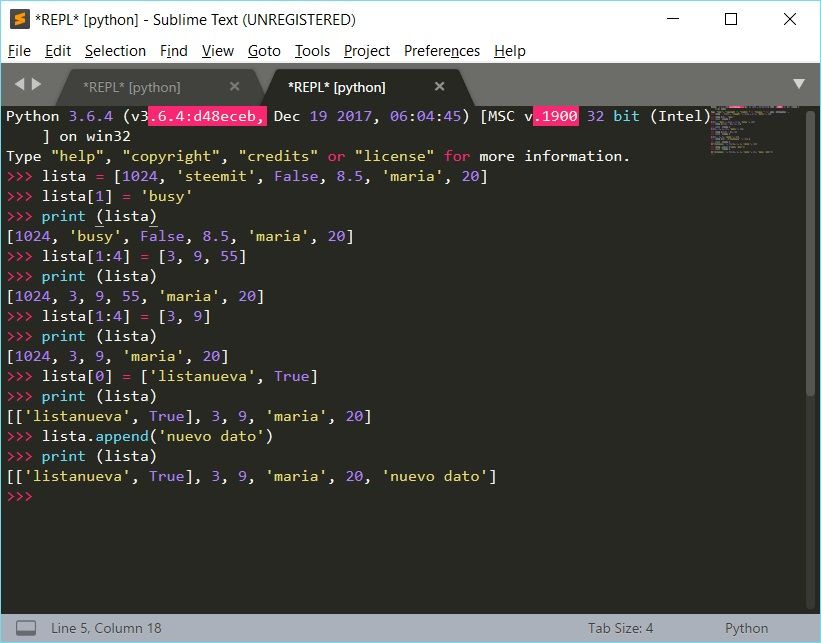Go to previous tab using left arrow
This screenshot has height=643, width=821.
click(x=19, y=84)
